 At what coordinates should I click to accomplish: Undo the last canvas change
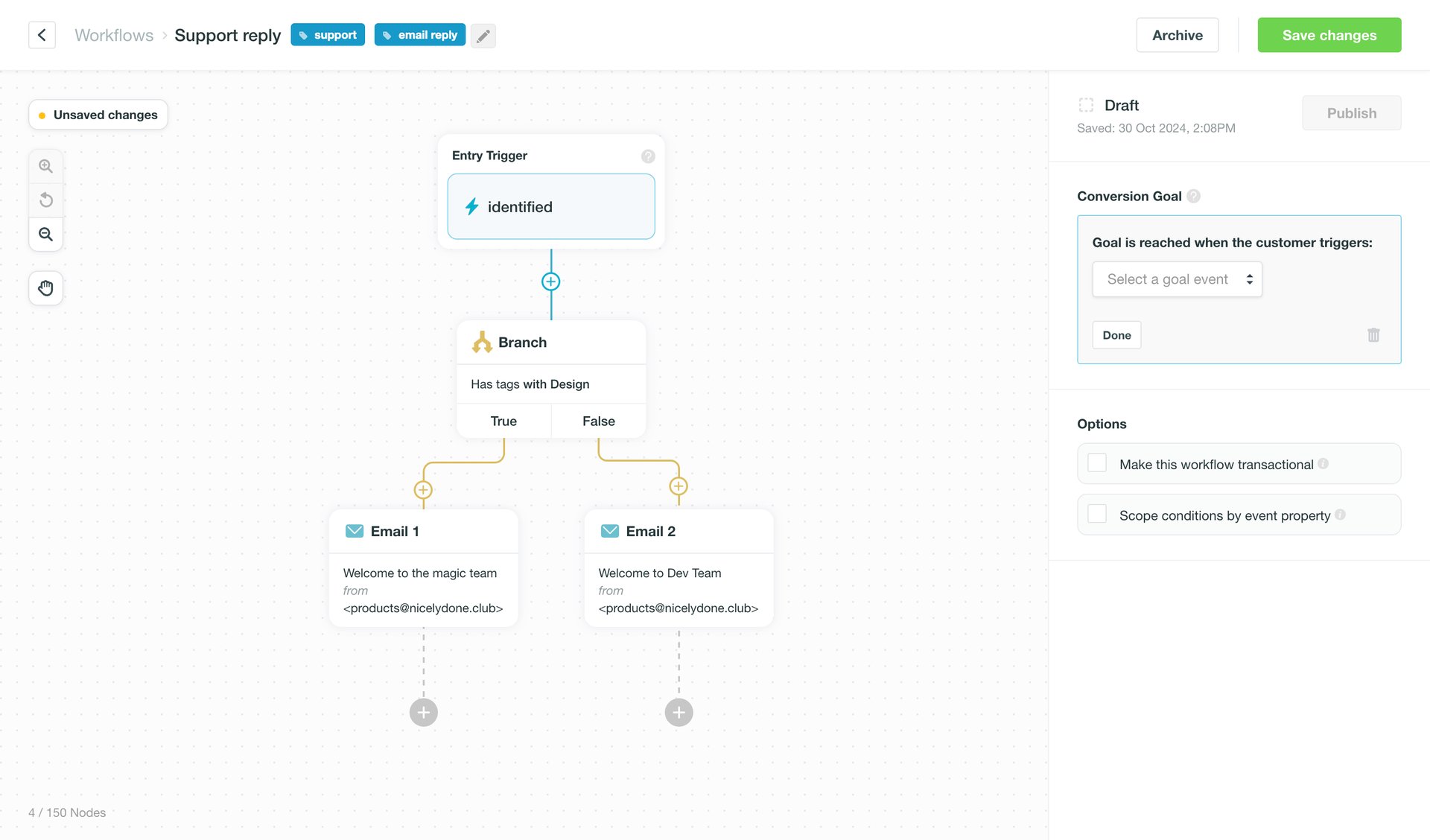pos(45,200)
